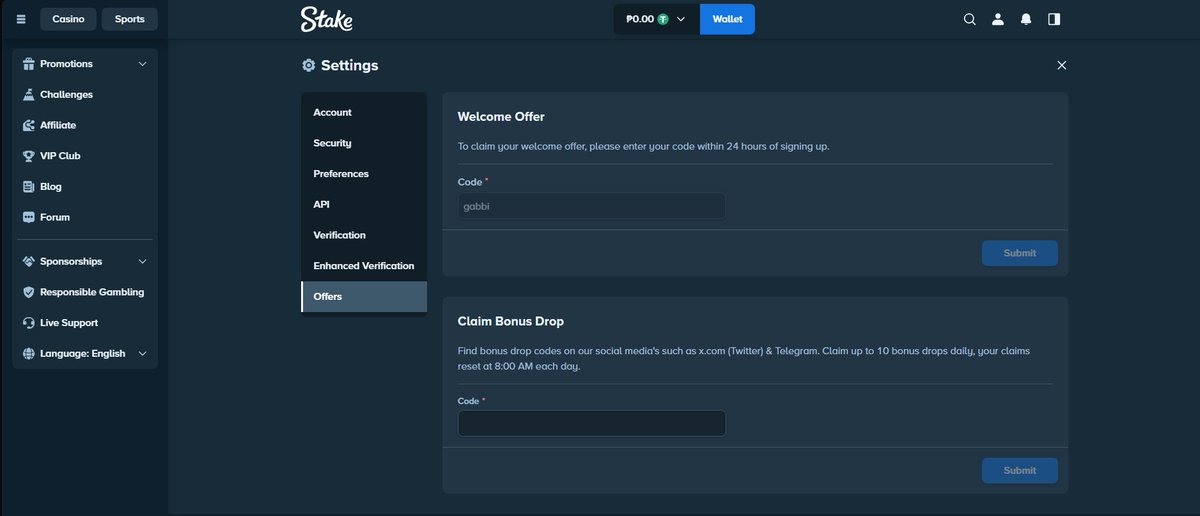This screenshot has width=1200, height=516.
Task: Open Responsible Gambling page
Action: (x=92, y=292)
